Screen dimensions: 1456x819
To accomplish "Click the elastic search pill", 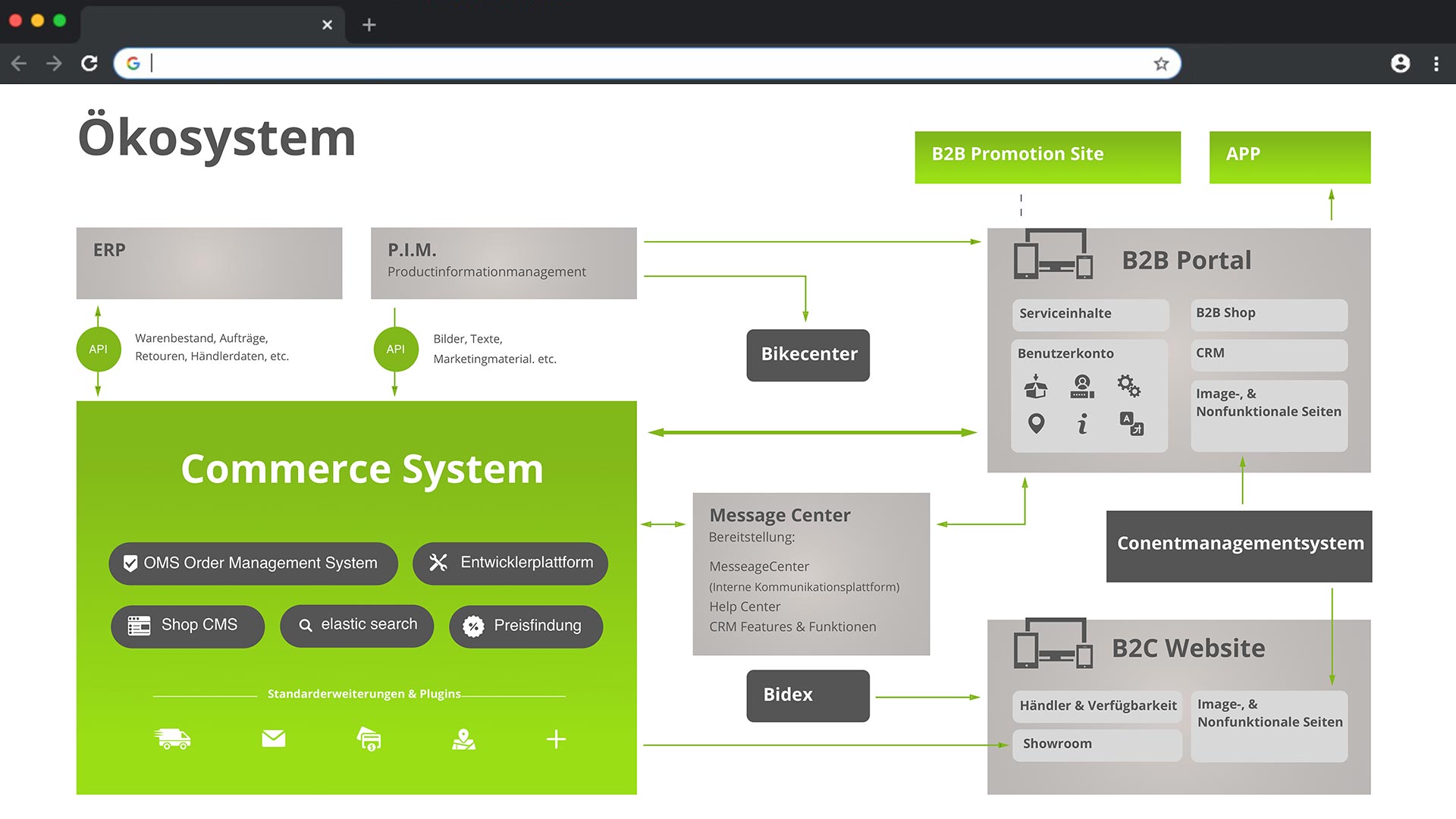I will pyautogui.click(x=356, y=626).
